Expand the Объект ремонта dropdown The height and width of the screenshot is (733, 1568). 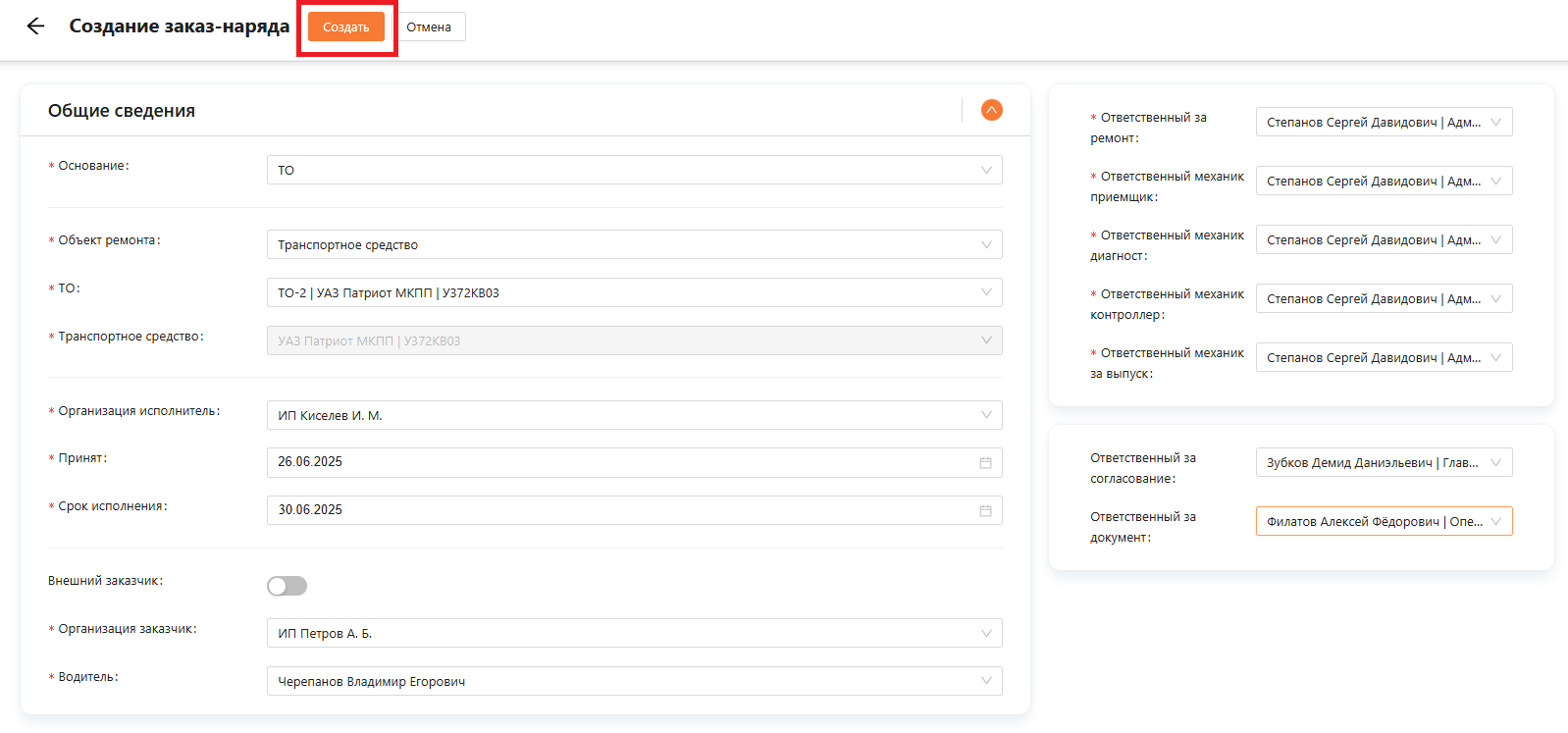(633, 245)
